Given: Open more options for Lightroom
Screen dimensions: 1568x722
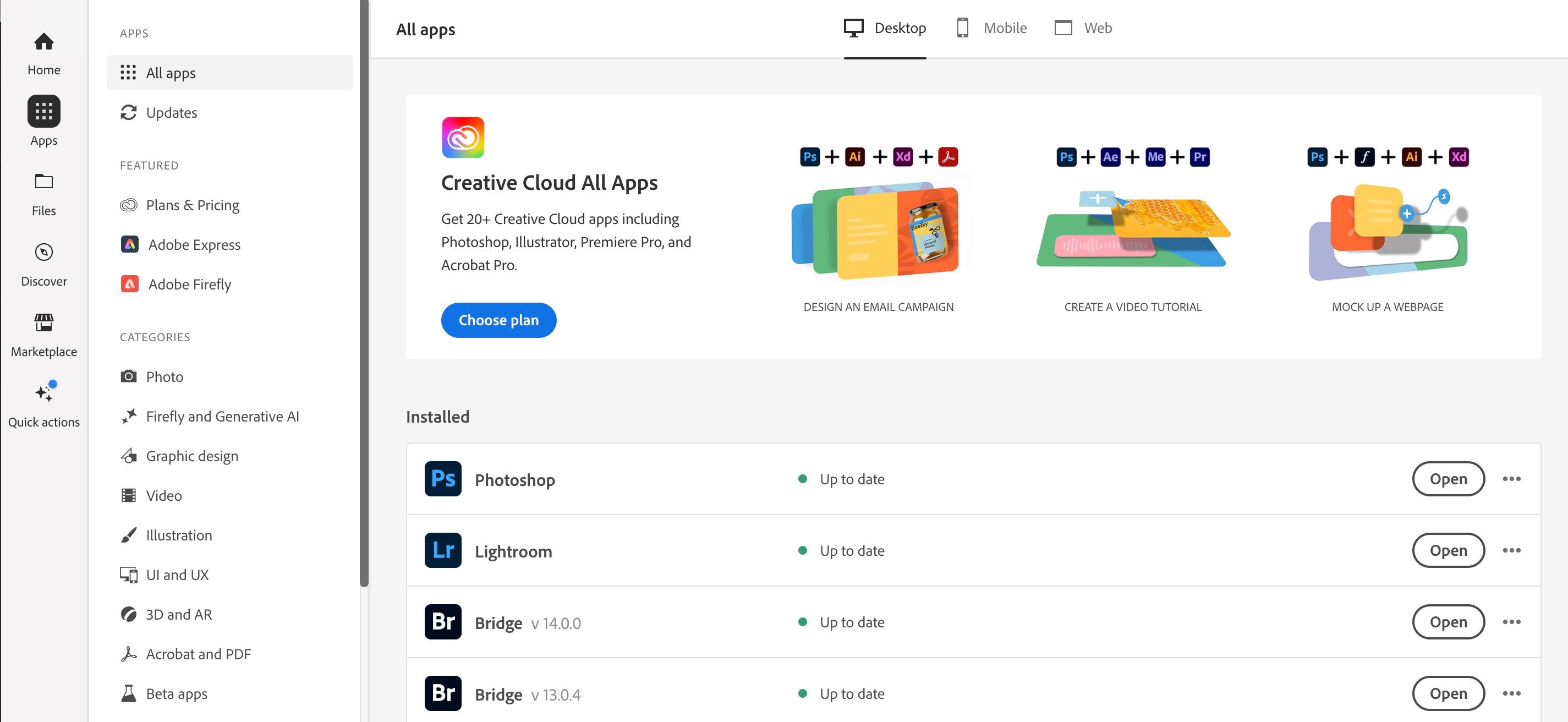Looking at the screenshot, I should click(x=1511, y=550).
